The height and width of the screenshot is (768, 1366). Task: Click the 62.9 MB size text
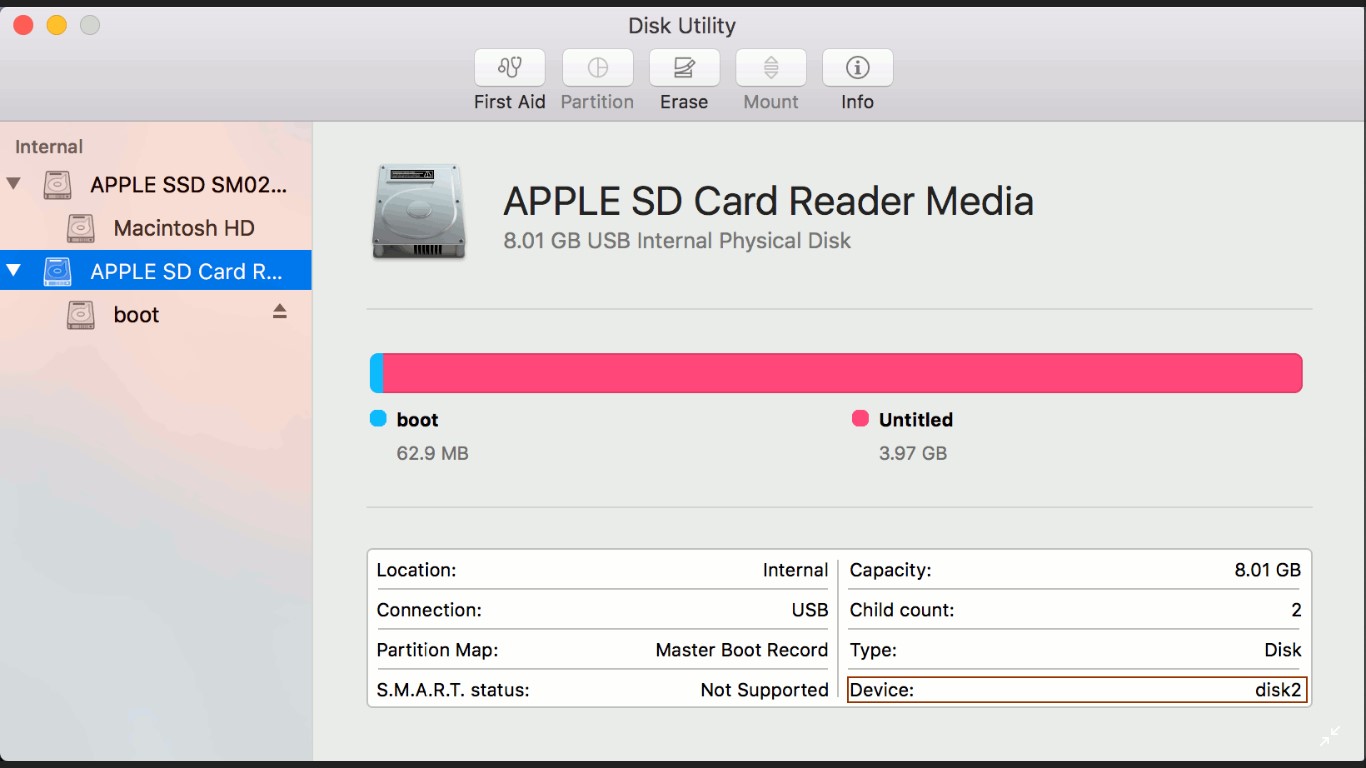click(x=433, y=453)
